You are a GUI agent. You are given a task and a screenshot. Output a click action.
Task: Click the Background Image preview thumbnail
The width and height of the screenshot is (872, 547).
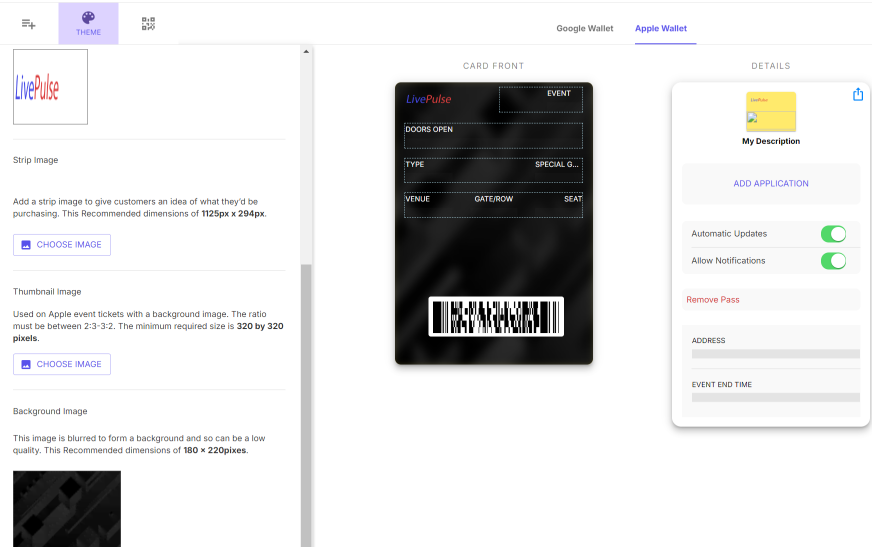pos(67,509)
